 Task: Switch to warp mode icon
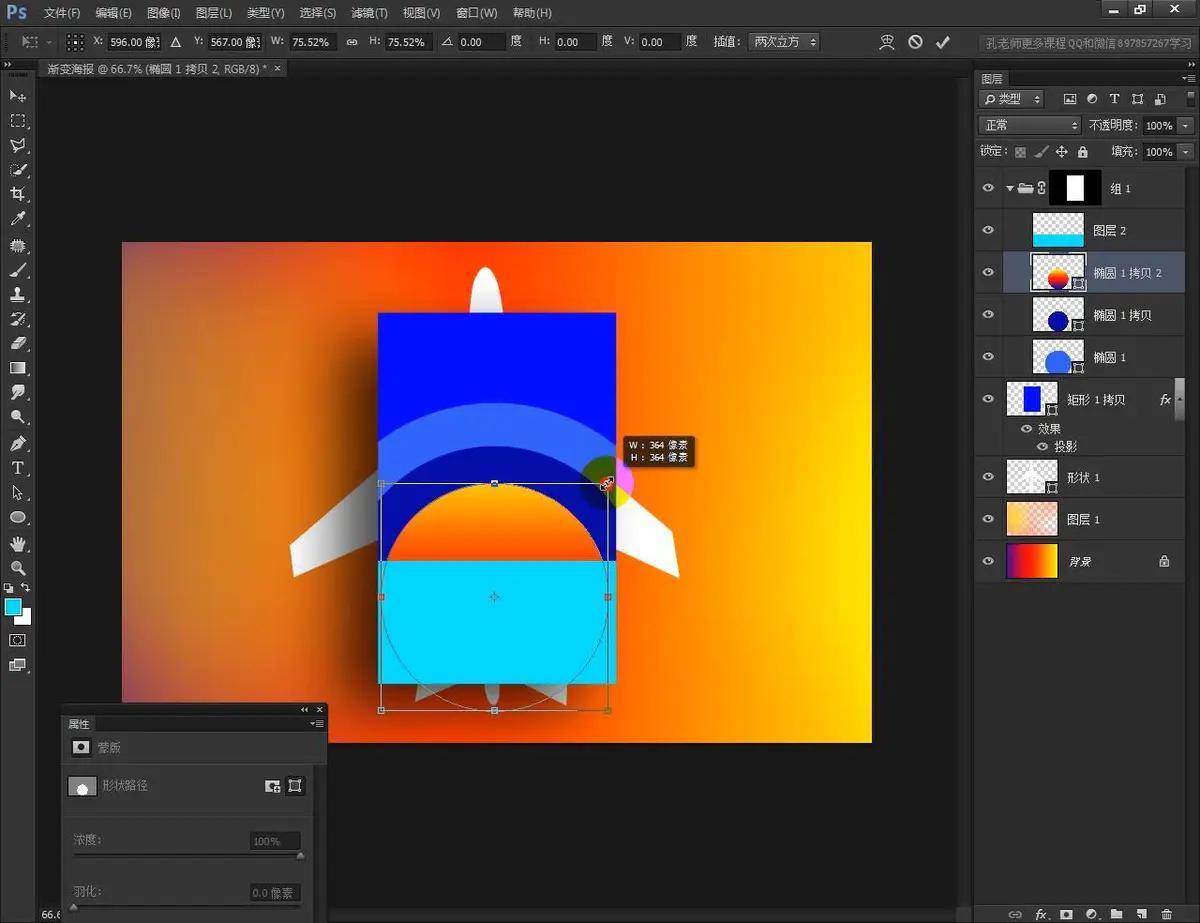887,42
